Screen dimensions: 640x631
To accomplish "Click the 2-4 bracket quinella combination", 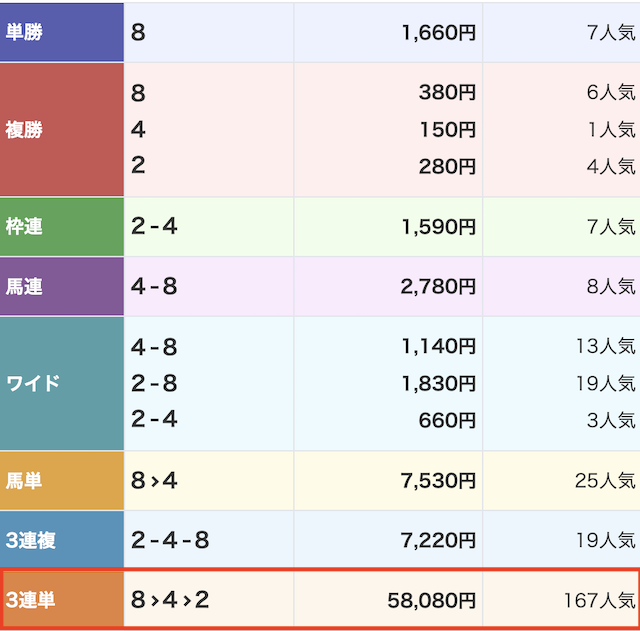I will pyautogui.click(x=154, y=227).
